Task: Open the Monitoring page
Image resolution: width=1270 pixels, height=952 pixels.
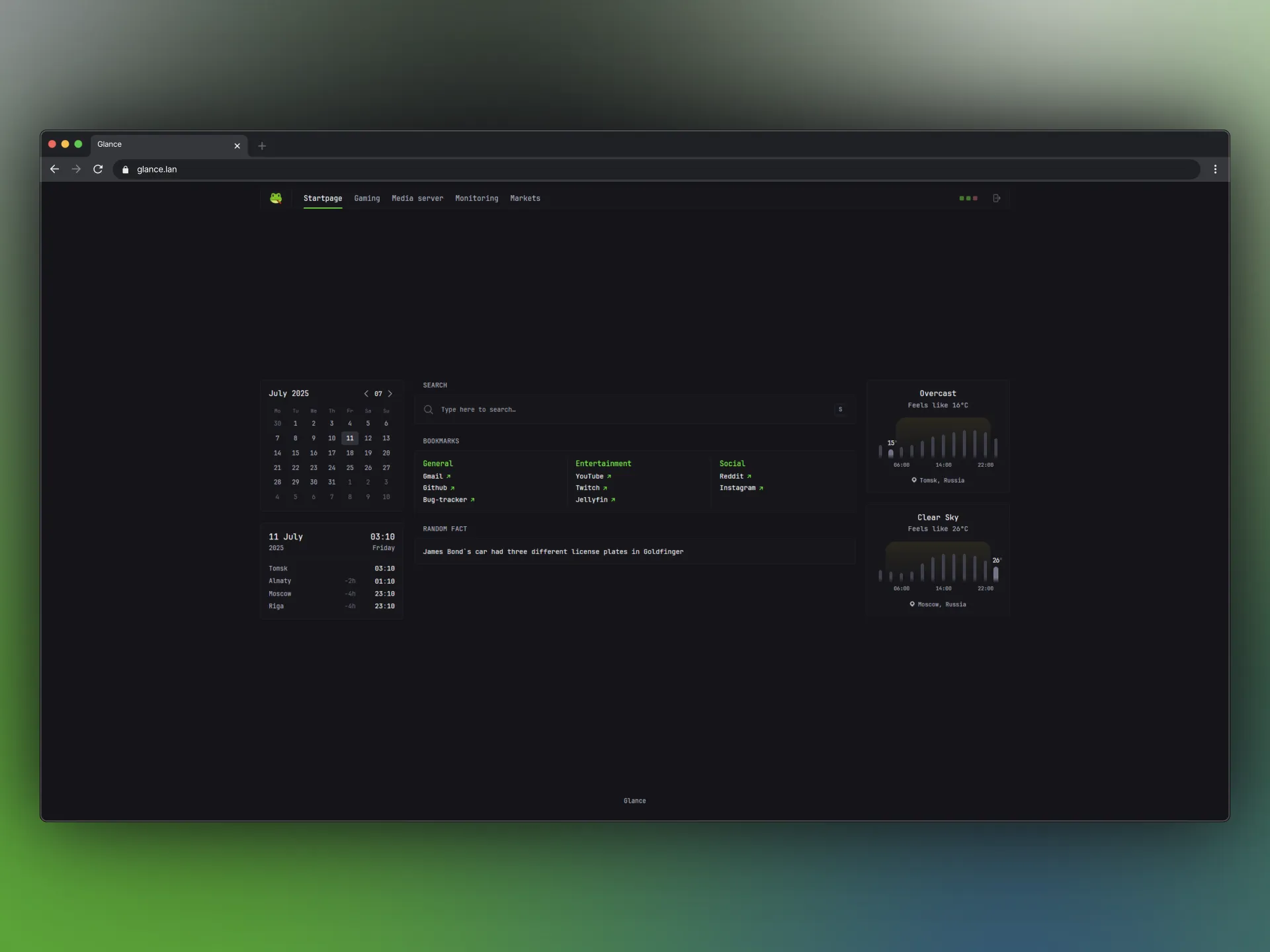Action: 477,198
